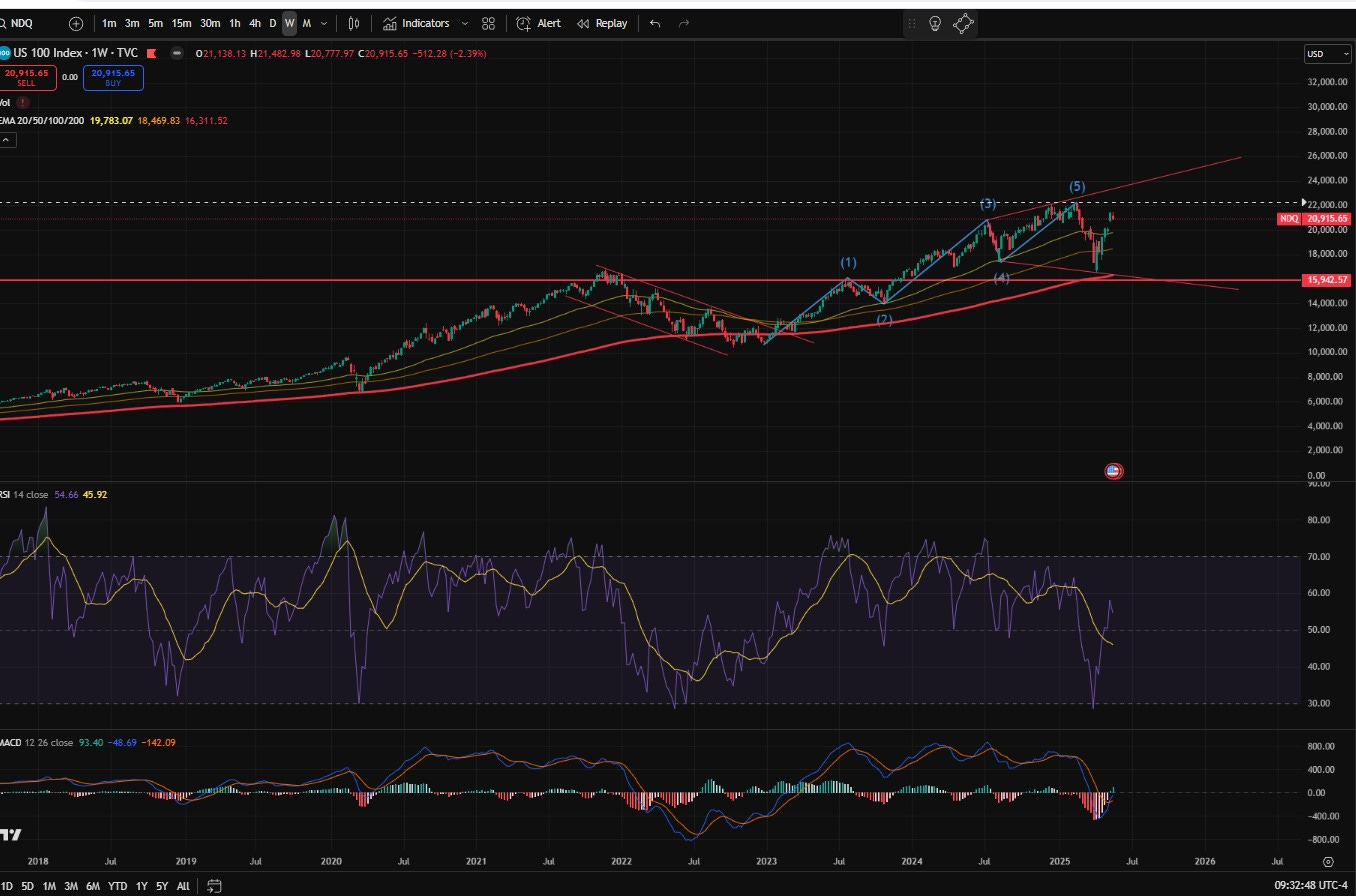
Task: Create an Alert with the clock icon
Action: (x=538, y=23)
